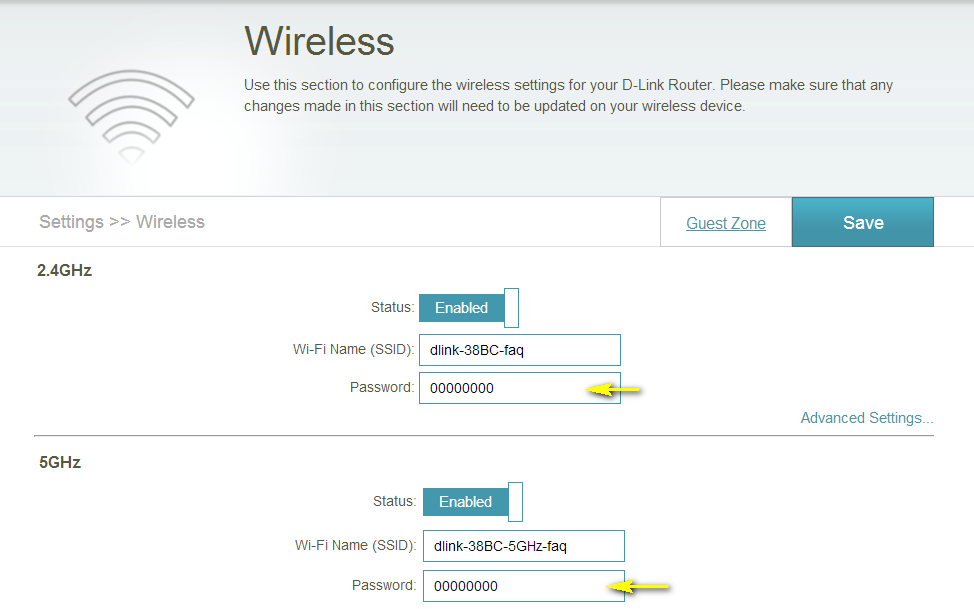
Task: Click the Wireless page heading
Action: click(319, 42)
